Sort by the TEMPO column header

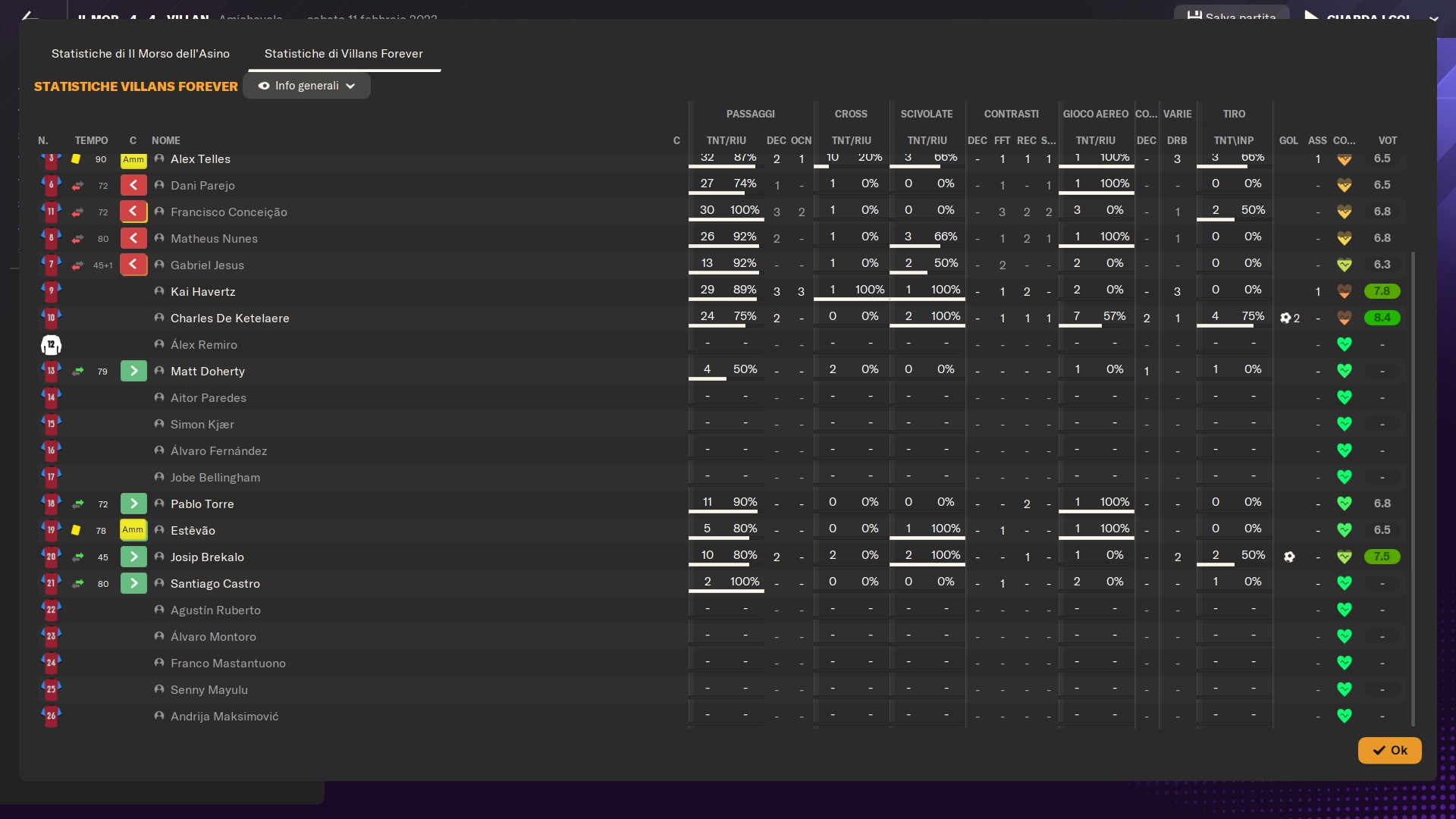[x=91, y=140]
